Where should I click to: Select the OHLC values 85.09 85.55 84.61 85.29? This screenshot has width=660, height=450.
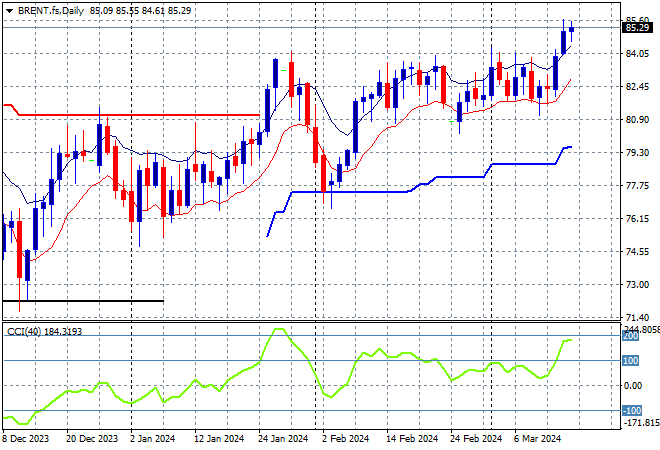(x=140, y=11)
